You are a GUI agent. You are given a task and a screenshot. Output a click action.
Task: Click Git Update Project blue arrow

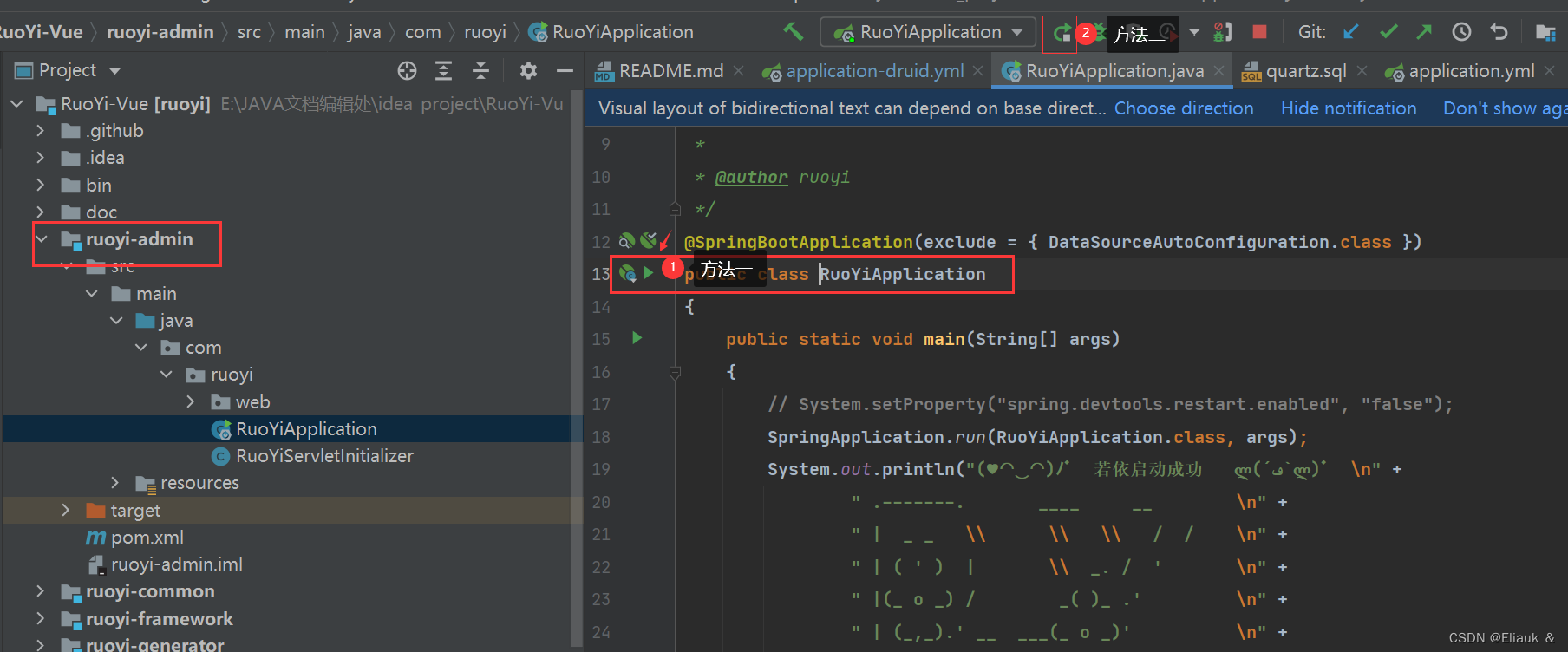pos(1350,32)
